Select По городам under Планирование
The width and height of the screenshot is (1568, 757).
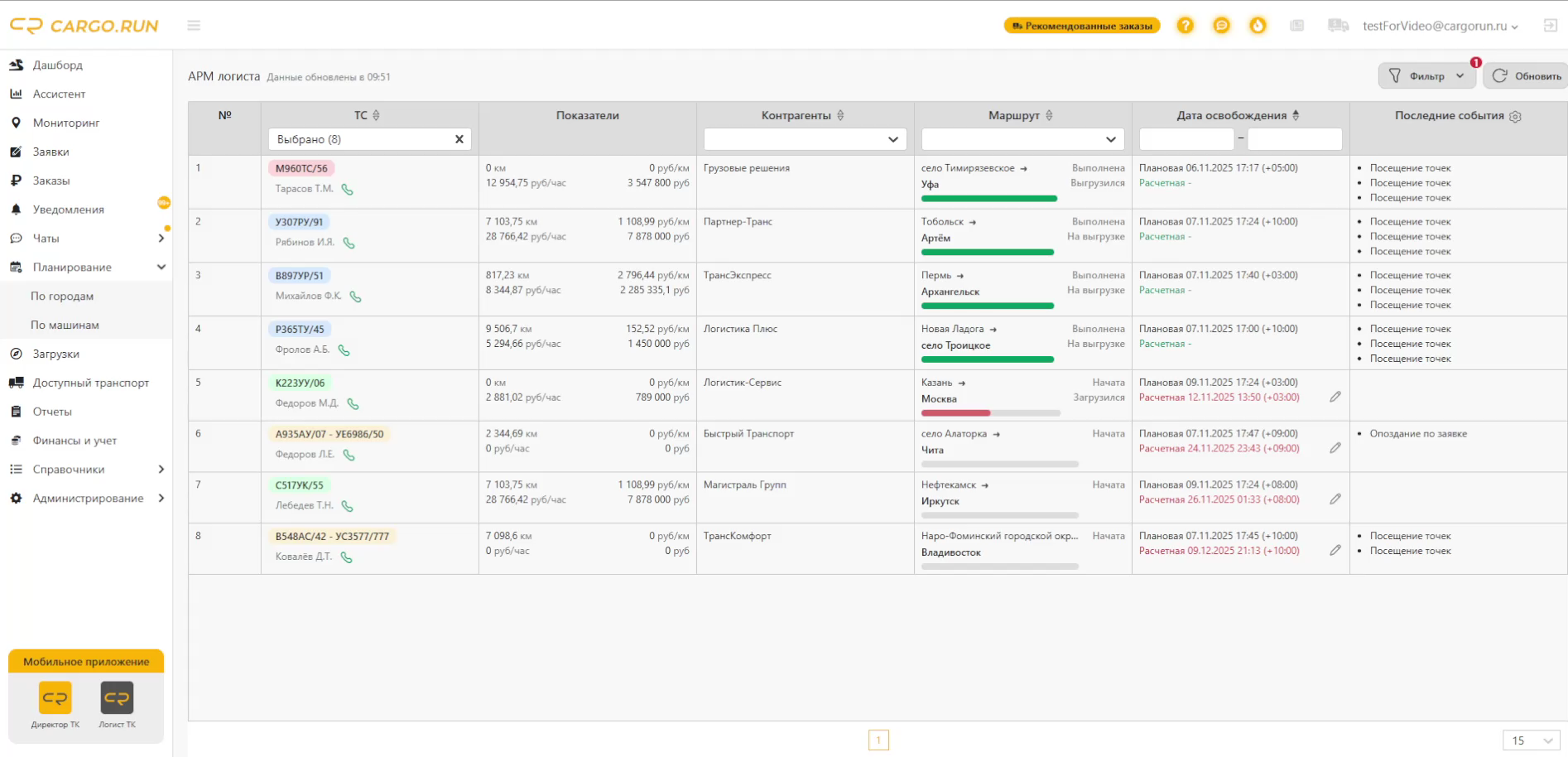(62, 296)
